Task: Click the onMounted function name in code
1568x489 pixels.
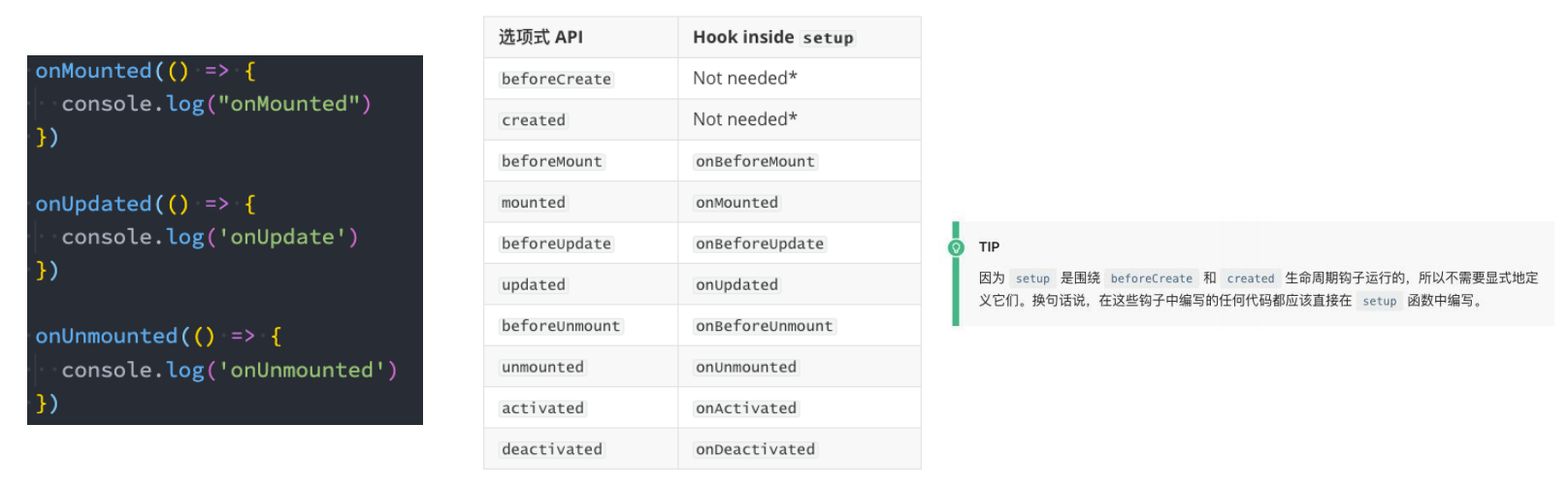Action: 94,71
